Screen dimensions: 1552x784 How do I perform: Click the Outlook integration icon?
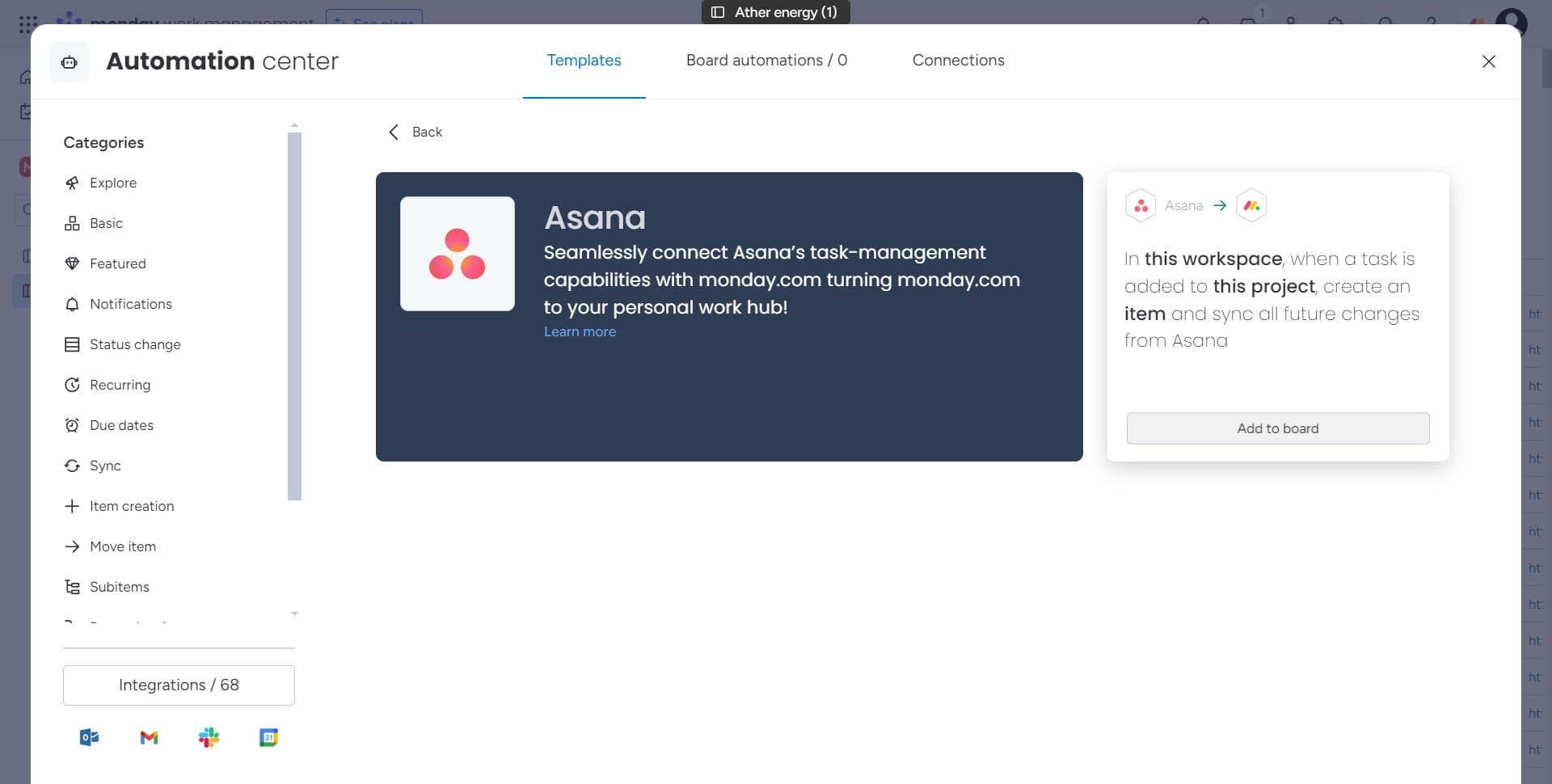[x=89, y=737]
